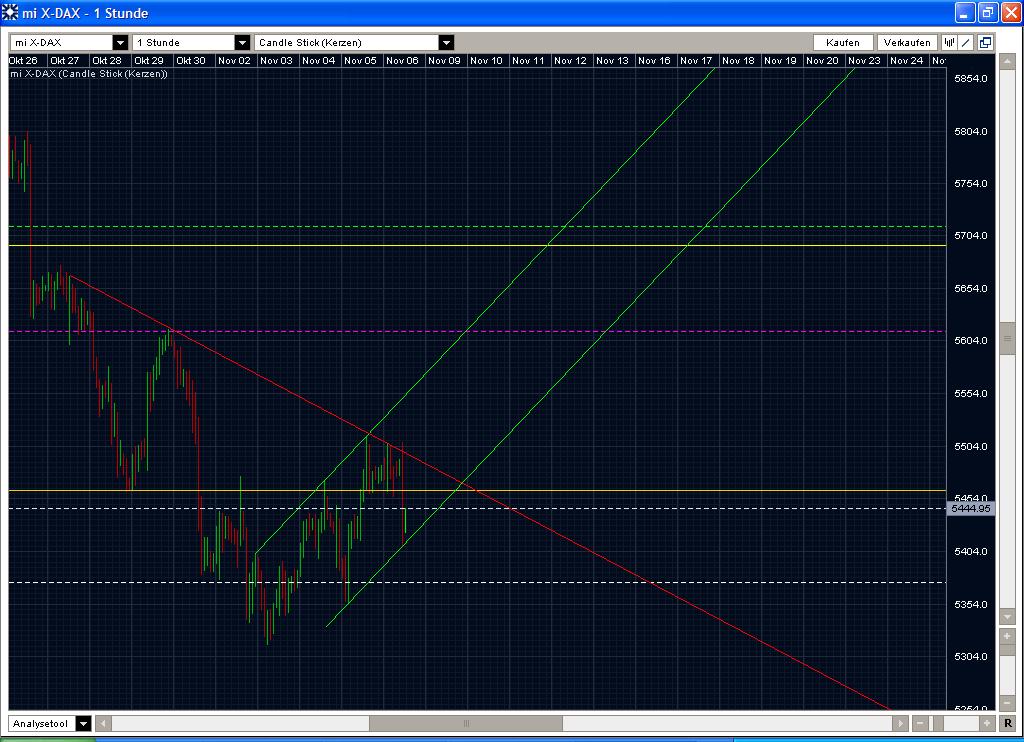
Task: Click vertical zoom minus button
Action: (x=1007, y=703)
